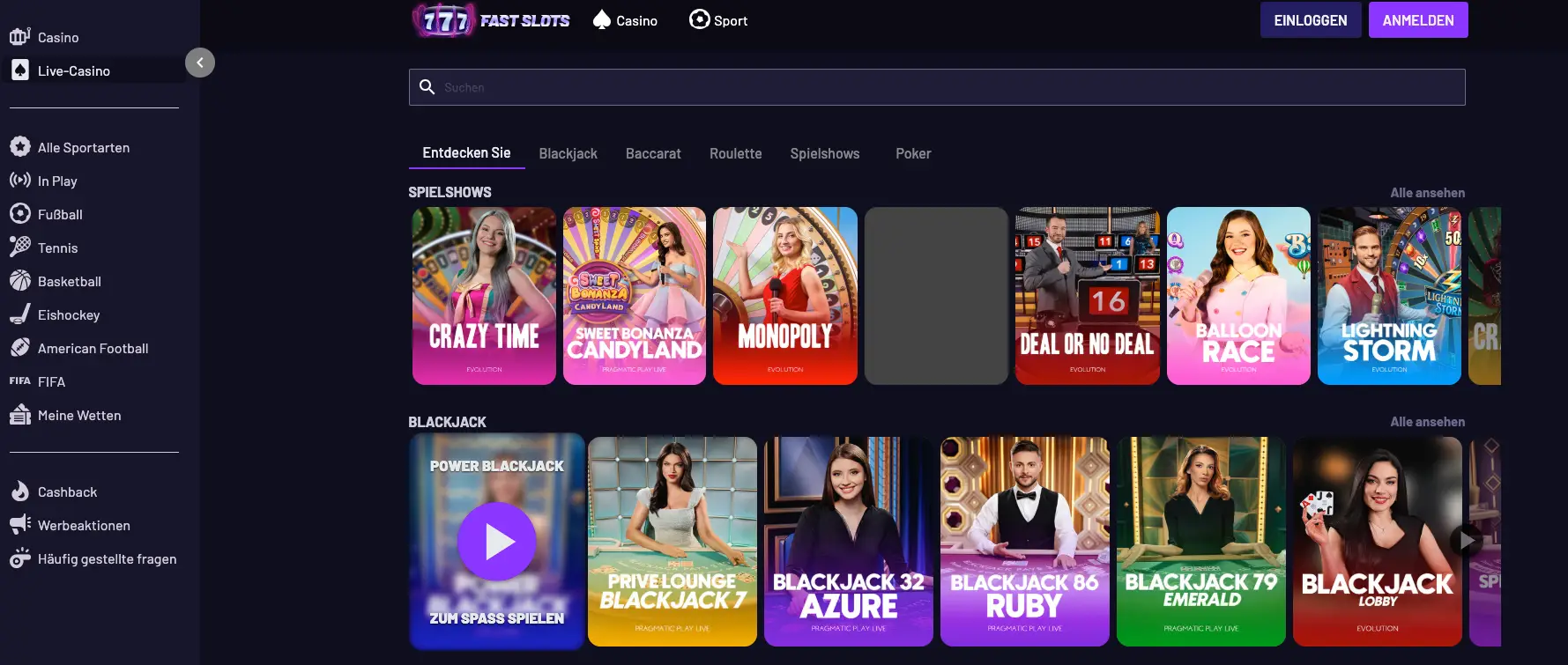
Task: Open the Sweet Bonanza Candyland thumbnail
Action: [635, 296]
